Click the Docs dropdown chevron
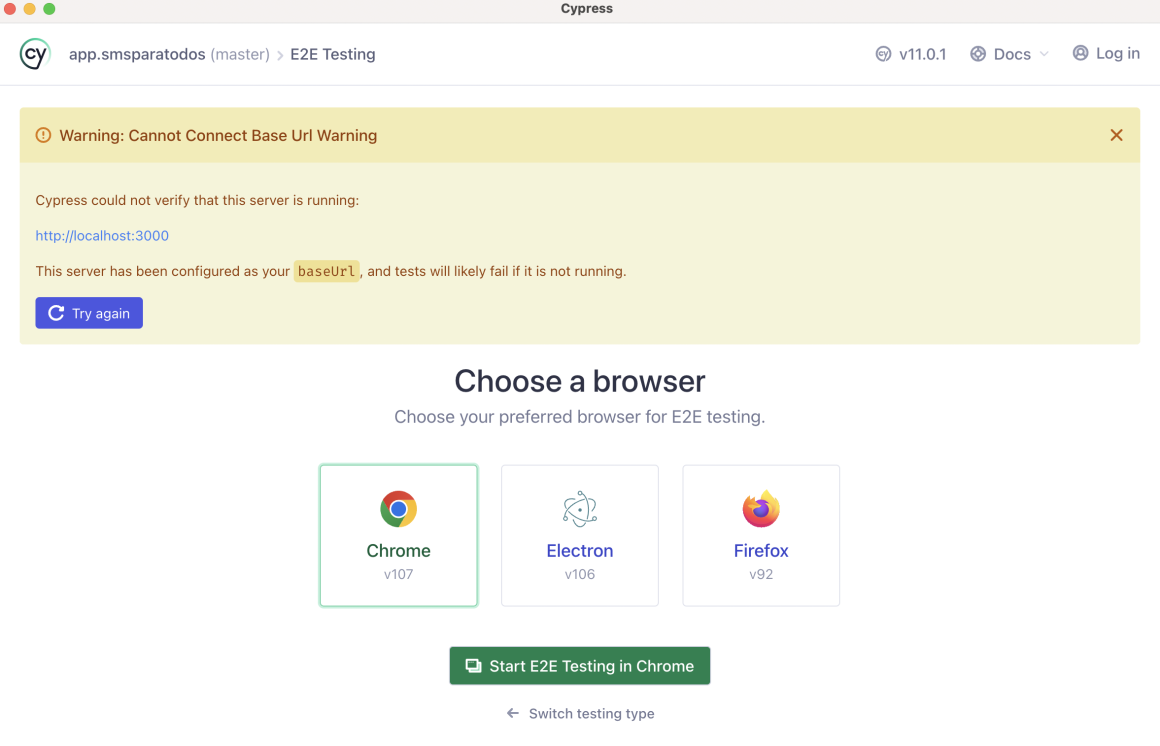1160x746 pixels. (x=1044, y=54)
